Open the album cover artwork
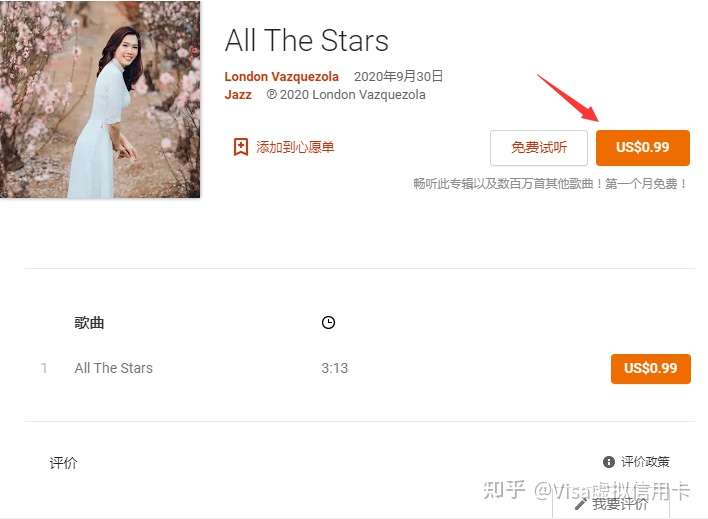The height and width of the screenshot is (519, 708). pyautogui.click(x=100, y=99)
